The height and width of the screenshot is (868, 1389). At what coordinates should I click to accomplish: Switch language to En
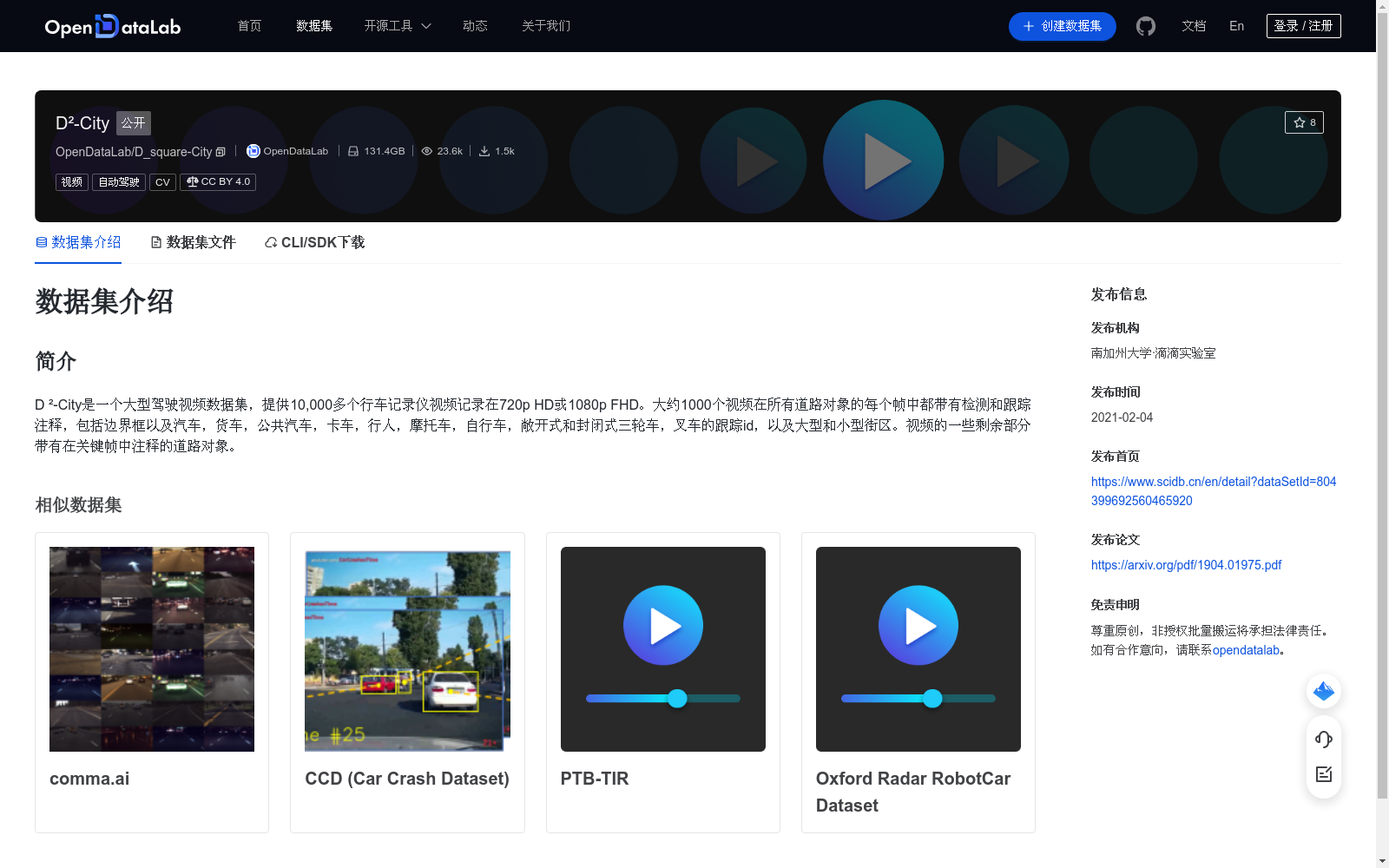click(x=1236, y=26)
